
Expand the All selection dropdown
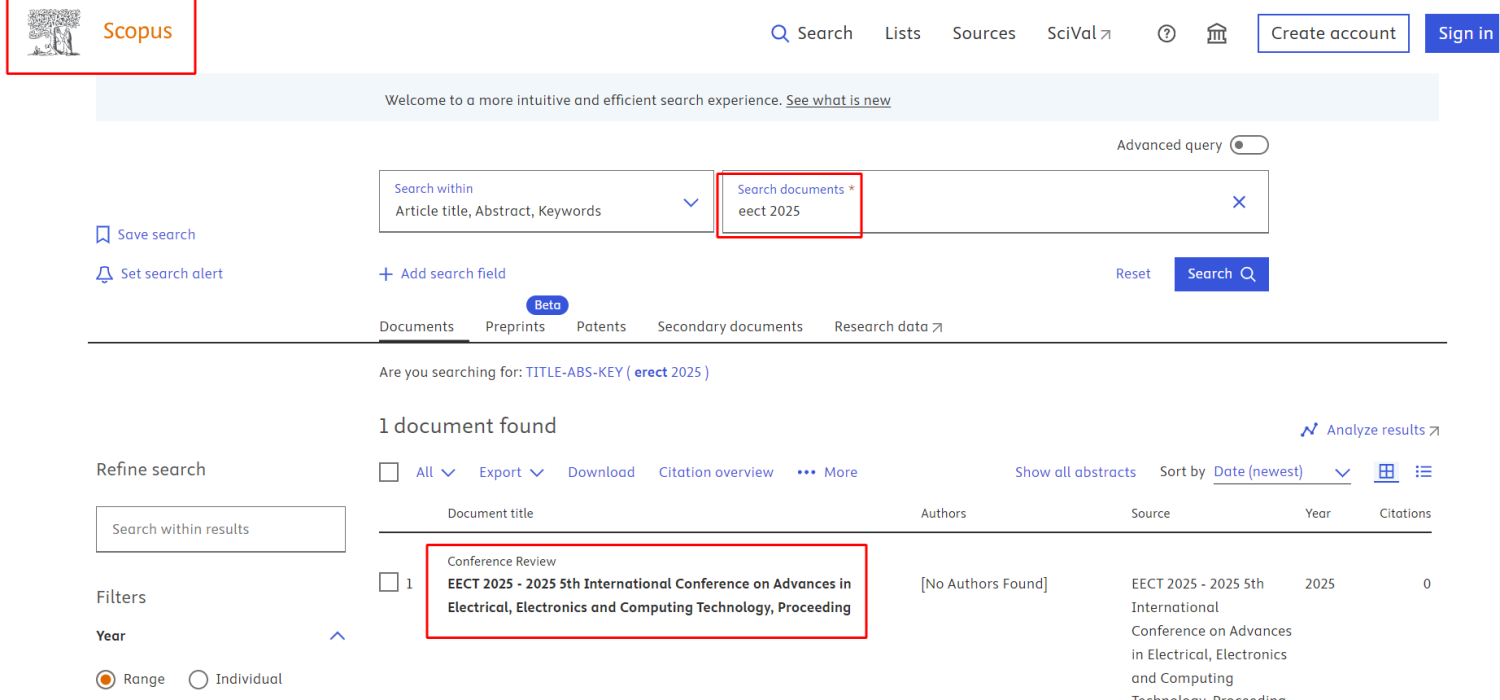[435, 472]
